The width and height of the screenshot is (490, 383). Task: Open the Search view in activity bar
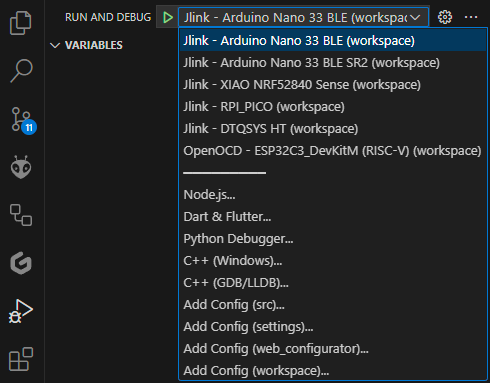[21, 71]
